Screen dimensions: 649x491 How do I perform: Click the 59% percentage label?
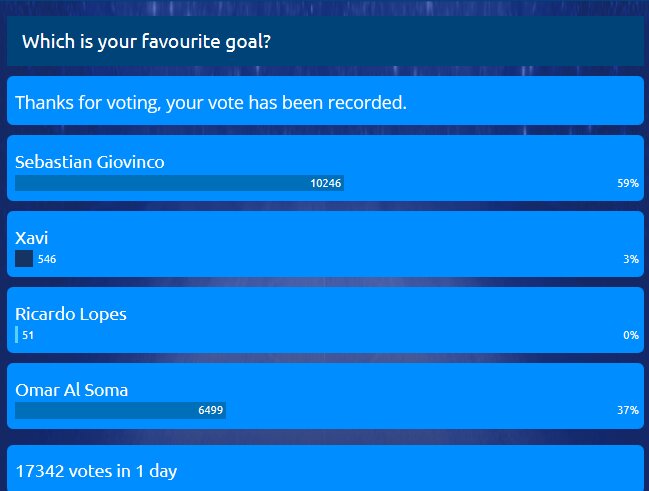(x=628, y=183)
